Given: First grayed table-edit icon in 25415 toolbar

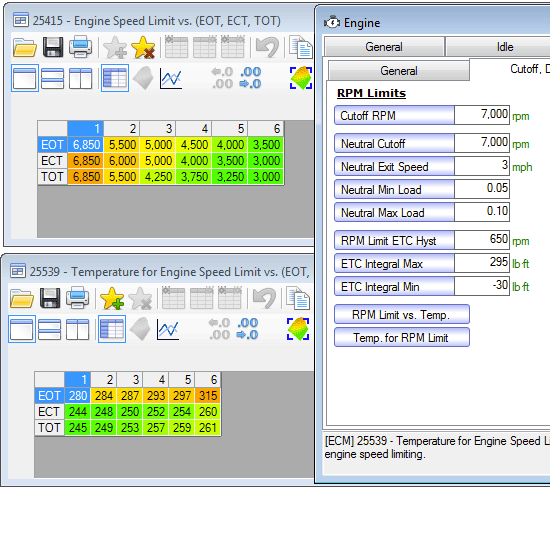Looking at the screenshot, I should [x=176, y=47].
